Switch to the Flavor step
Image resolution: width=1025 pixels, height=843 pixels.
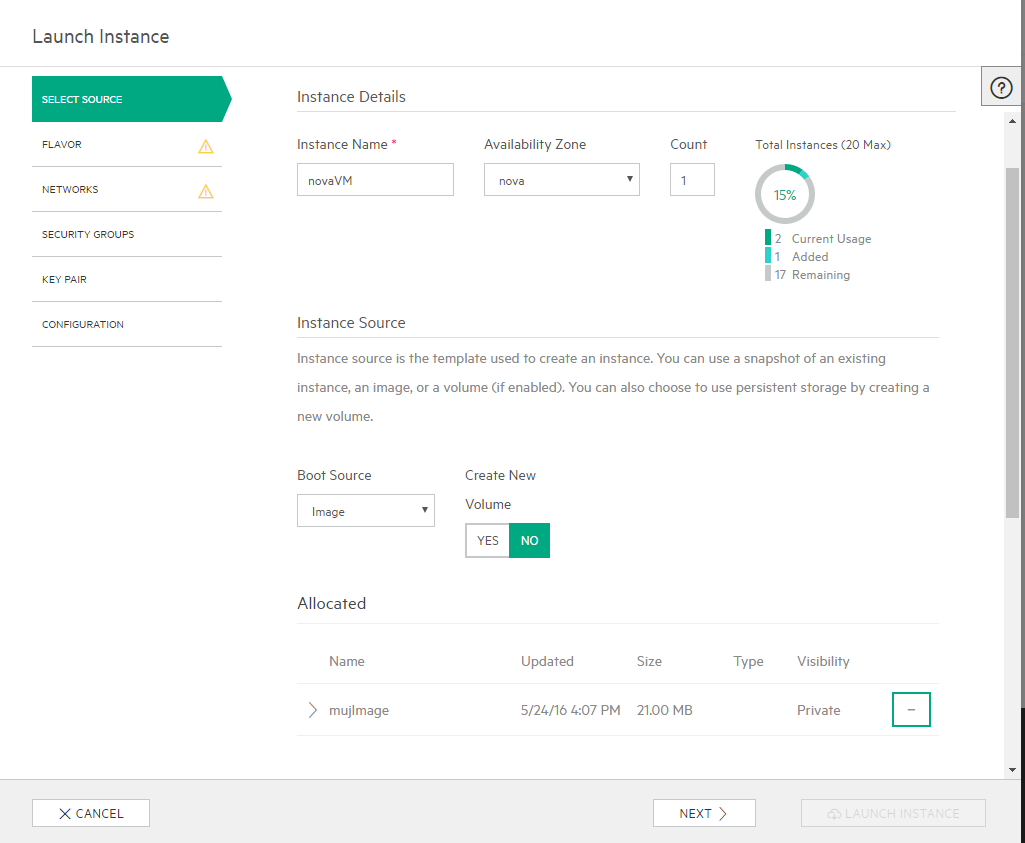click(127, 144)
